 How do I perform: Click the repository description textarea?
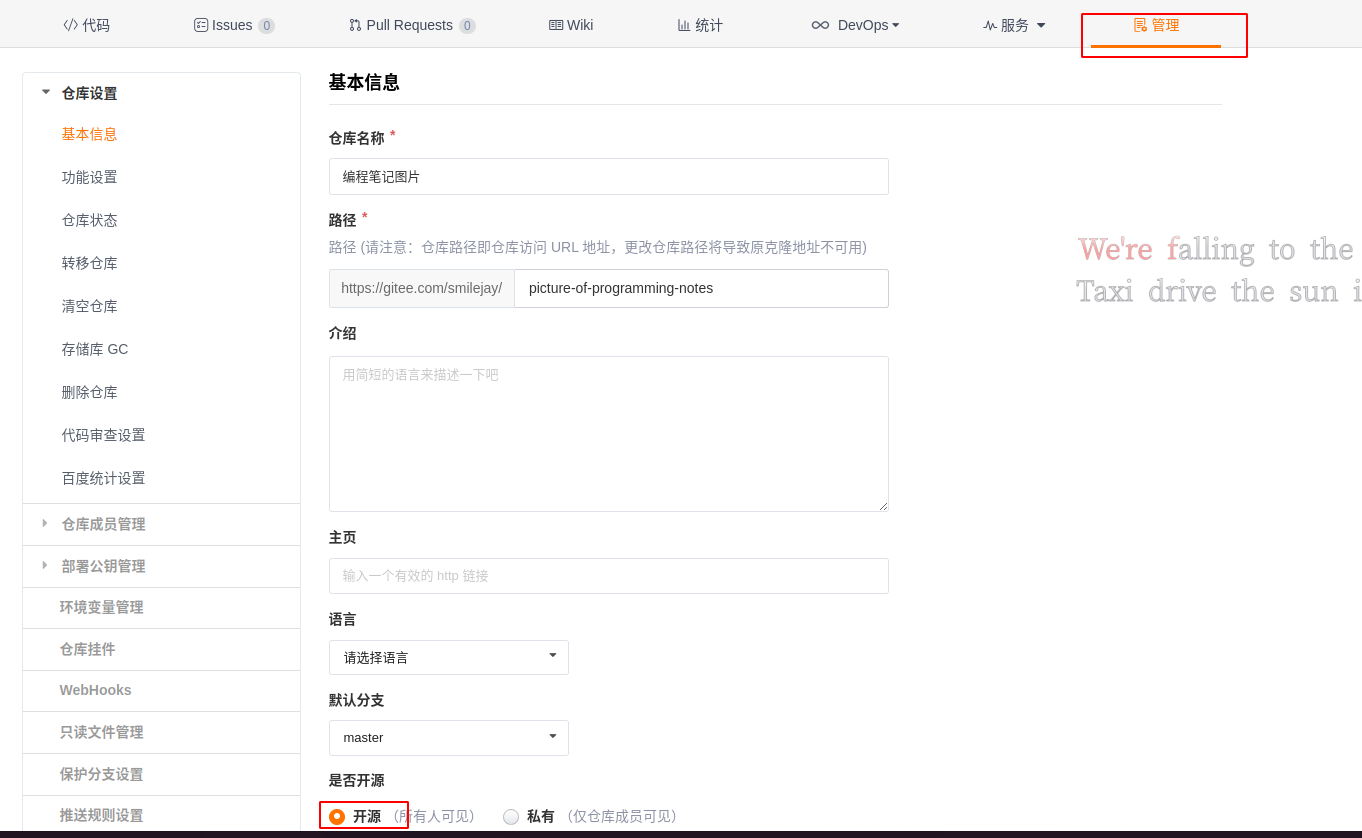[x=608, y=433]
